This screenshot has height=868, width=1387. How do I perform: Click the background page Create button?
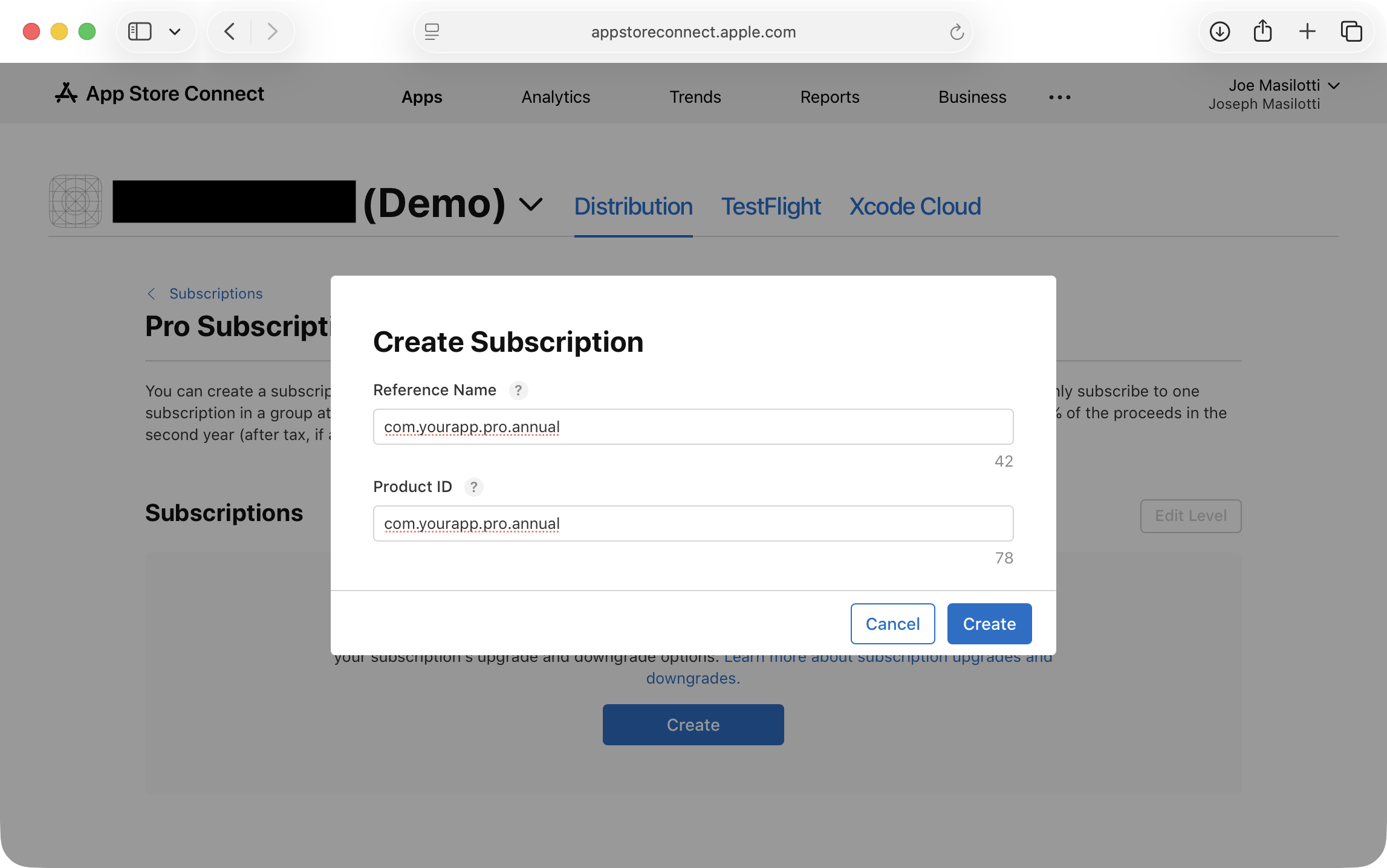(693, 725)
